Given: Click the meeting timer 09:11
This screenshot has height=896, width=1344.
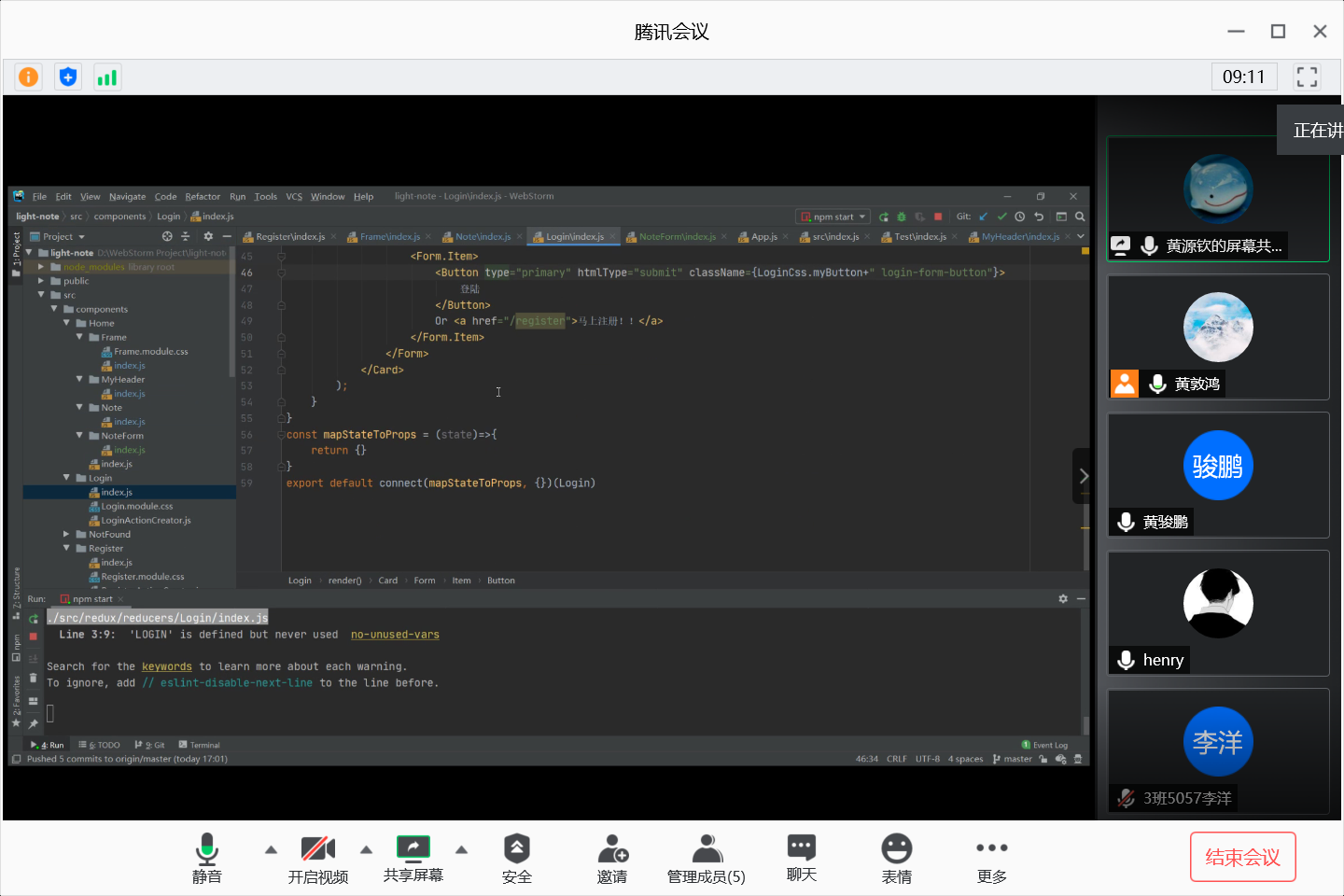Looking at the screenshot, I should [x=1244, y=77].
